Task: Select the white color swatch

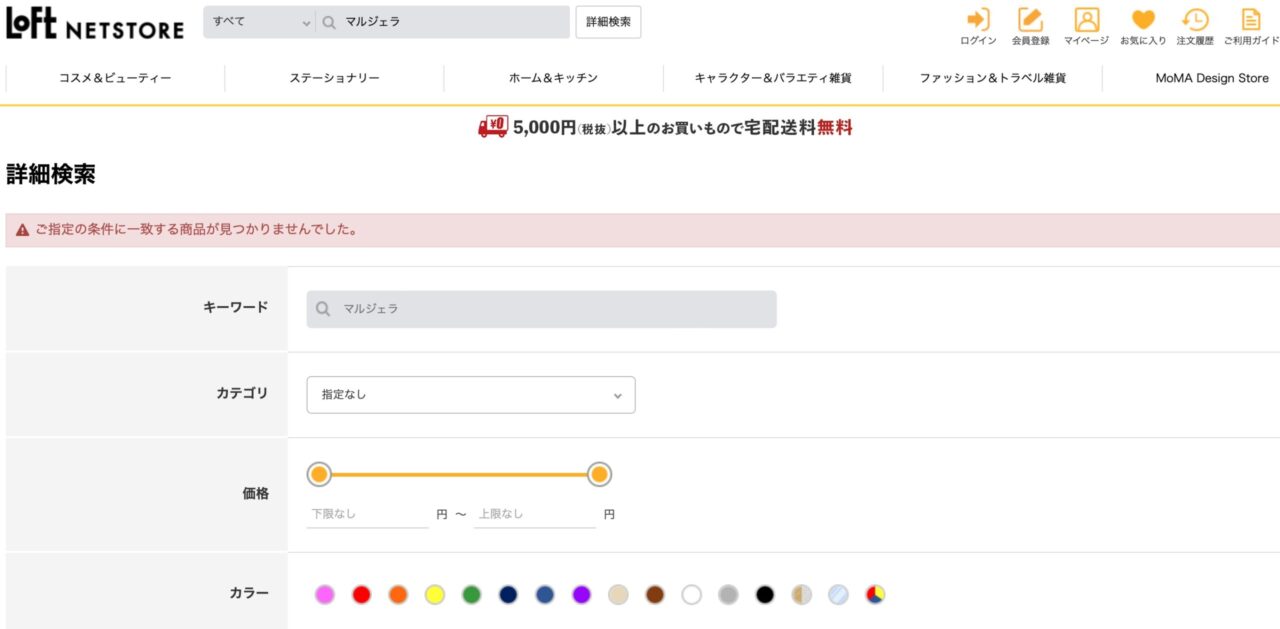Action: [692, 595]
